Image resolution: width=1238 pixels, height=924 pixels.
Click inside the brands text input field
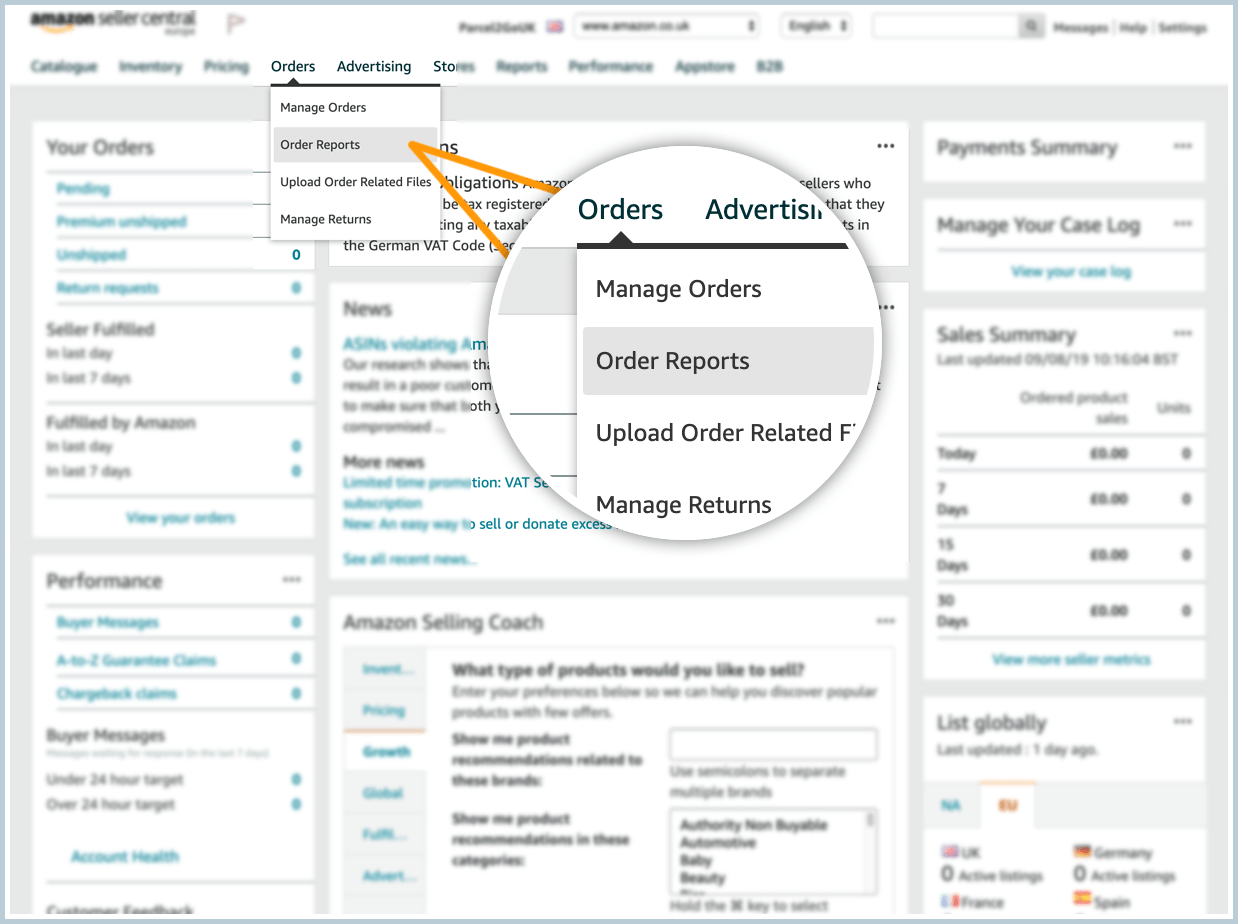772,744
